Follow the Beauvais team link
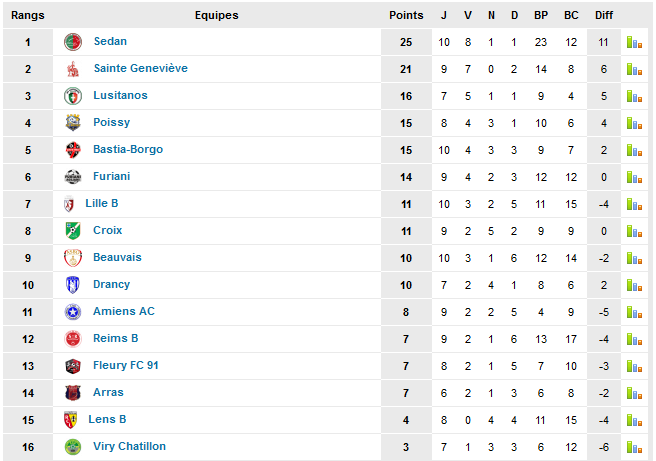The height and width of the screenshot is (461, 656). [x=117, y=257]
